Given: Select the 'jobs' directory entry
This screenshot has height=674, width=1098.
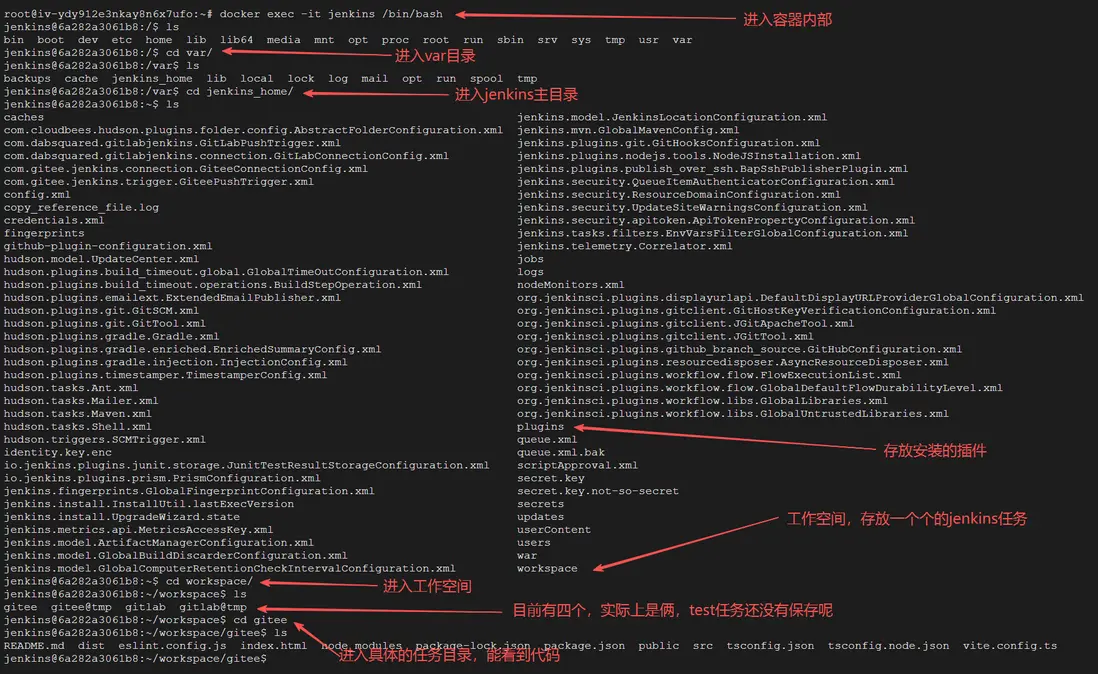Looking at the screenshot, I should (530, 259).
